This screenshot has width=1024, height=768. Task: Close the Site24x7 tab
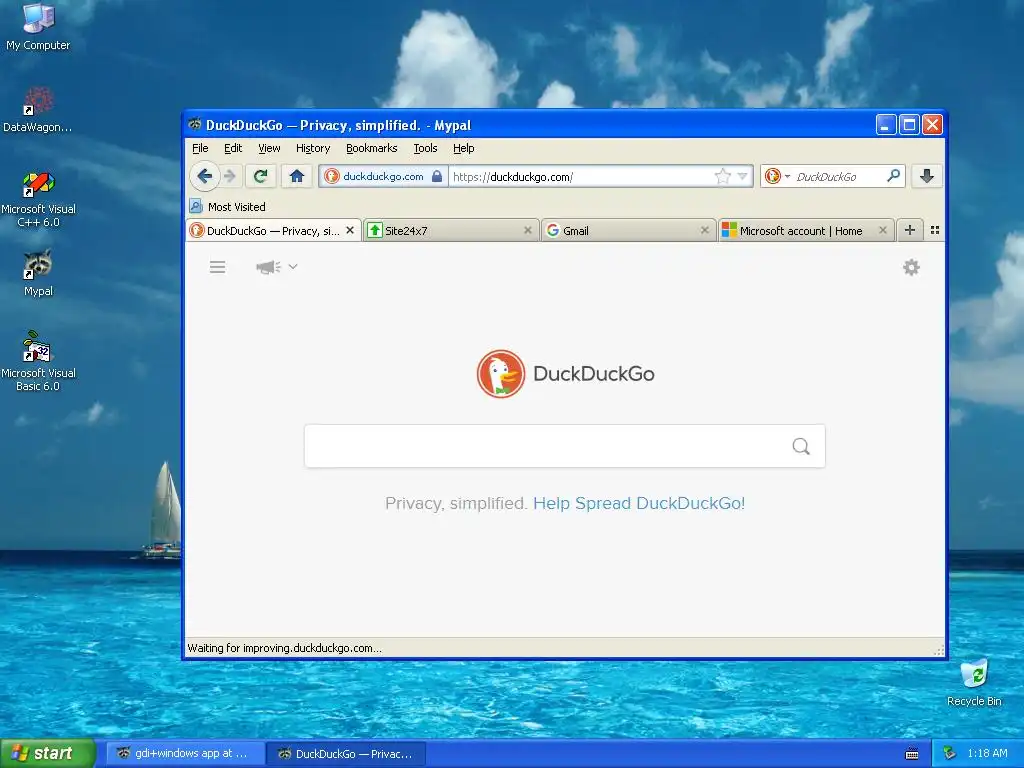[x=528, y=231]
